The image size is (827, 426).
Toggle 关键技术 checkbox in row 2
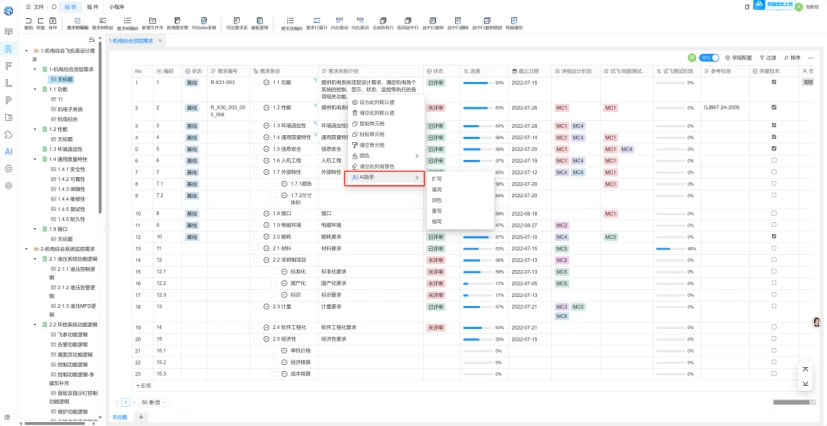[774, 107]
